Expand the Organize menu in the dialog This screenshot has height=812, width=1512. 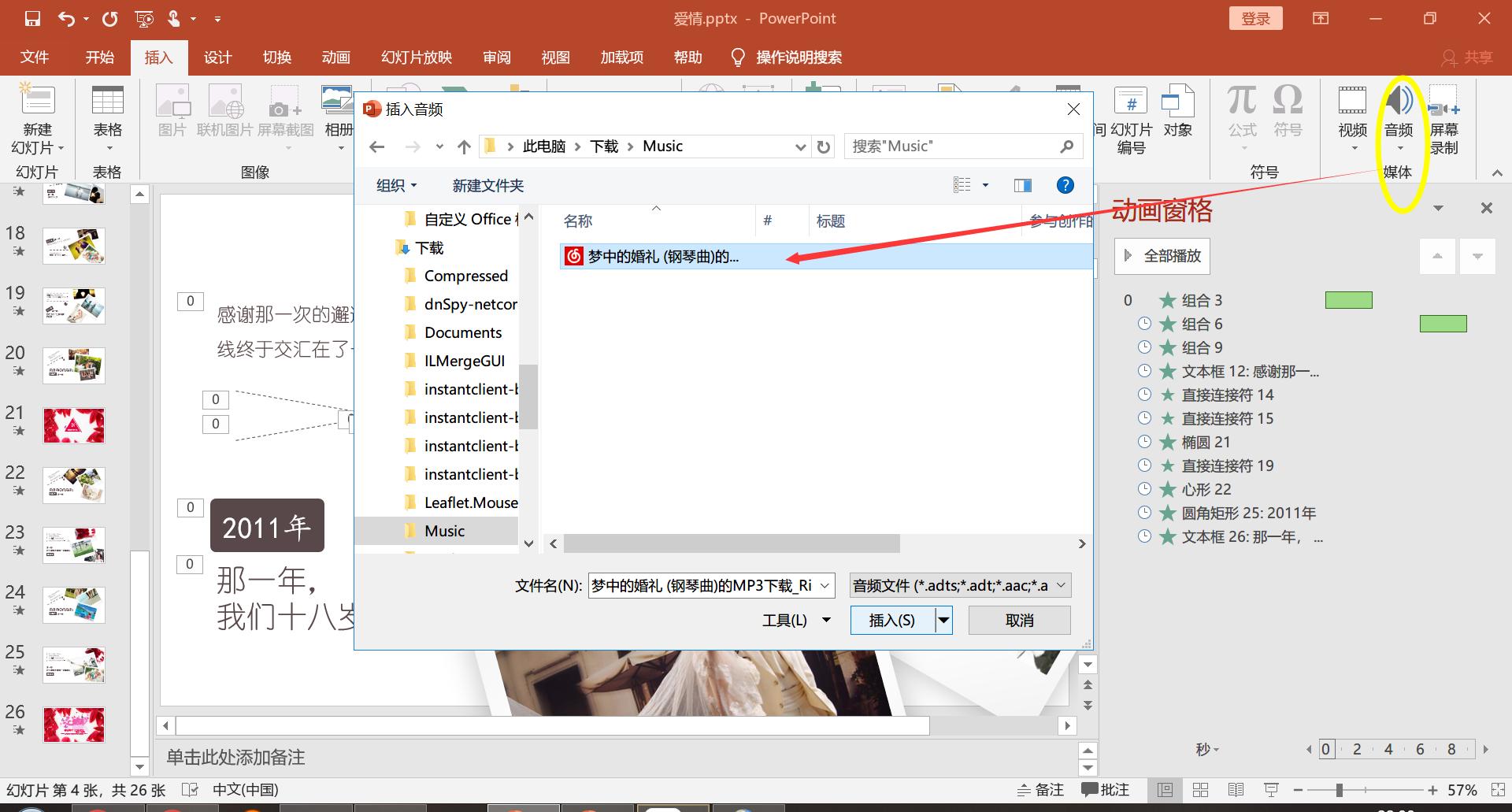396,185
